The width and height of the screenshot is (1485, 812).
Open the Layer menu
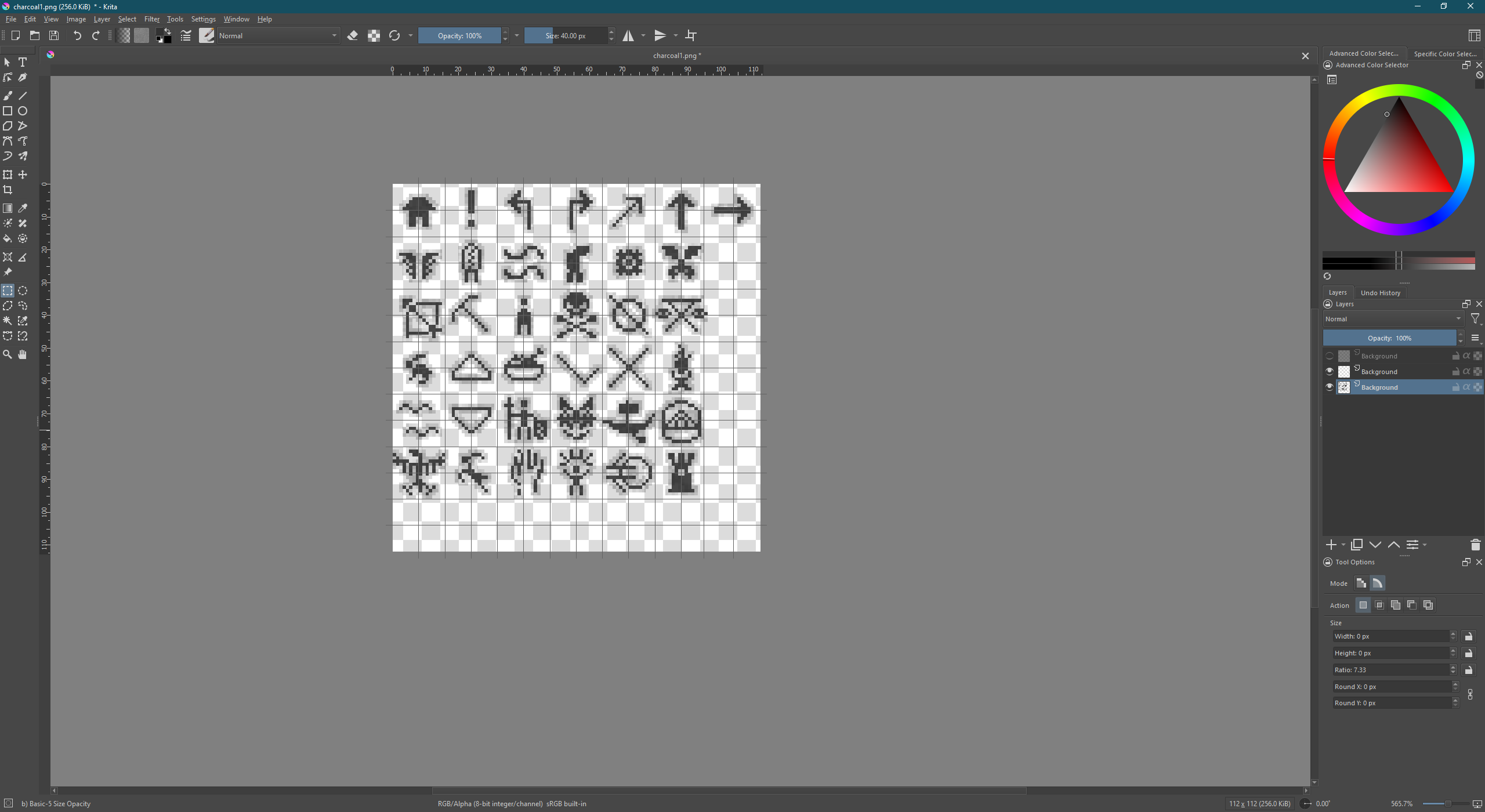pos(102,19)
